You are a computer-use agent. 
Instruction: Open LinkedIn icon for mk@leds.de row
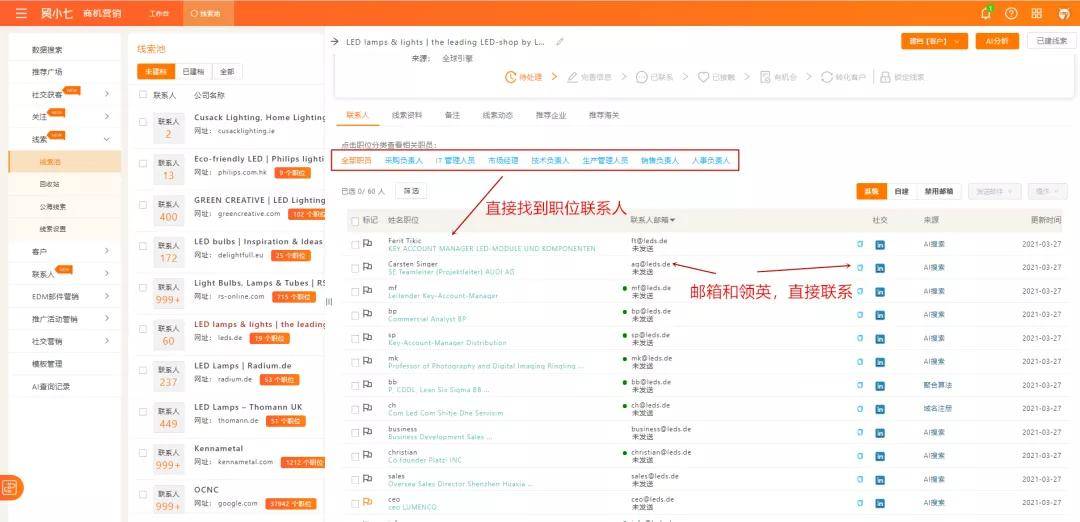tap(880, 362)
